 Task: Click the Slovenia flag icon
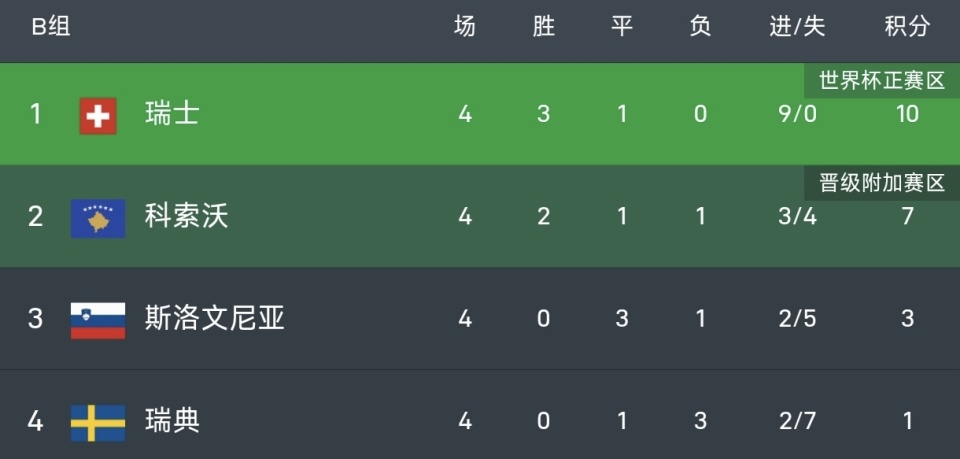[98, 319]
